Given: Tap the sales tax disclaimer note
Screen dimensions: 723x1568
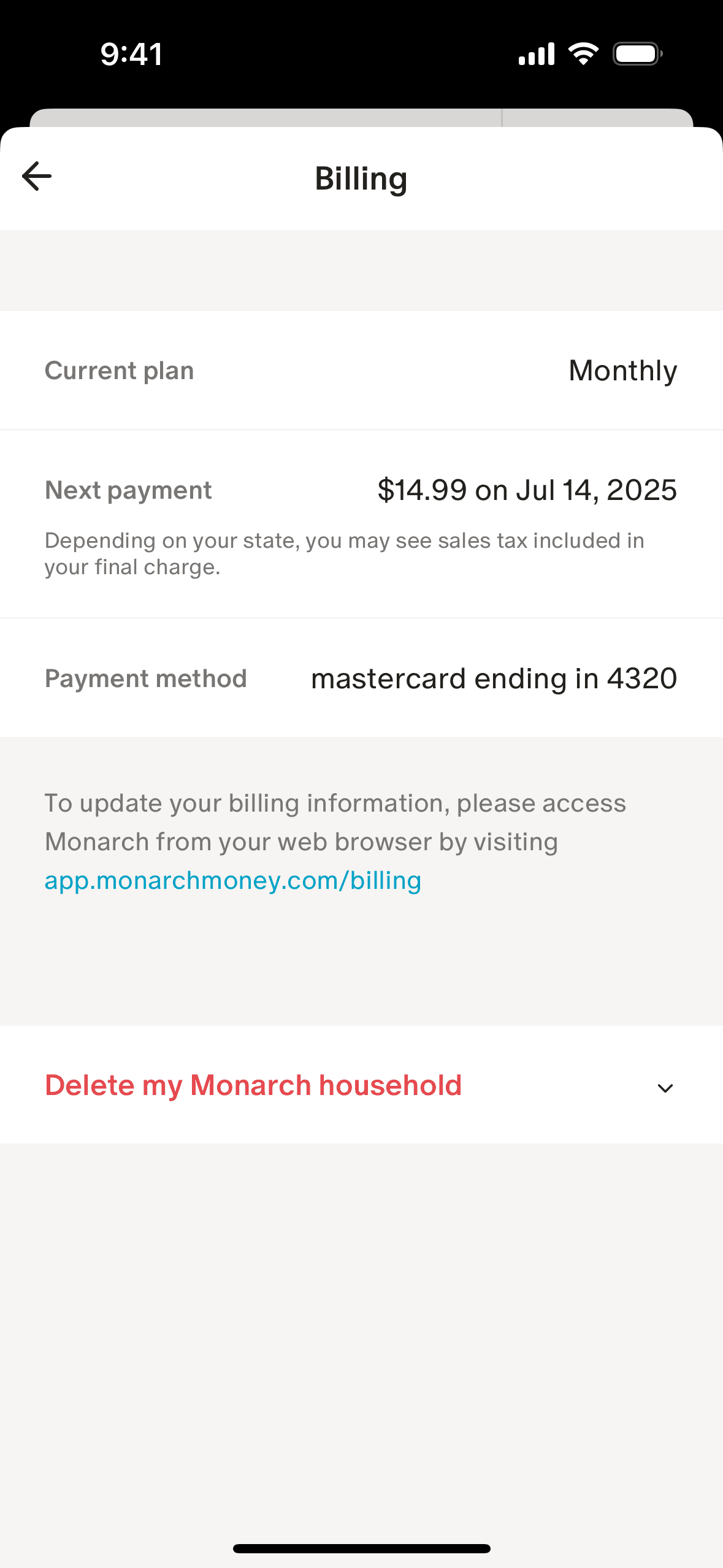Looking at the screenshot, I should point(344,553).
